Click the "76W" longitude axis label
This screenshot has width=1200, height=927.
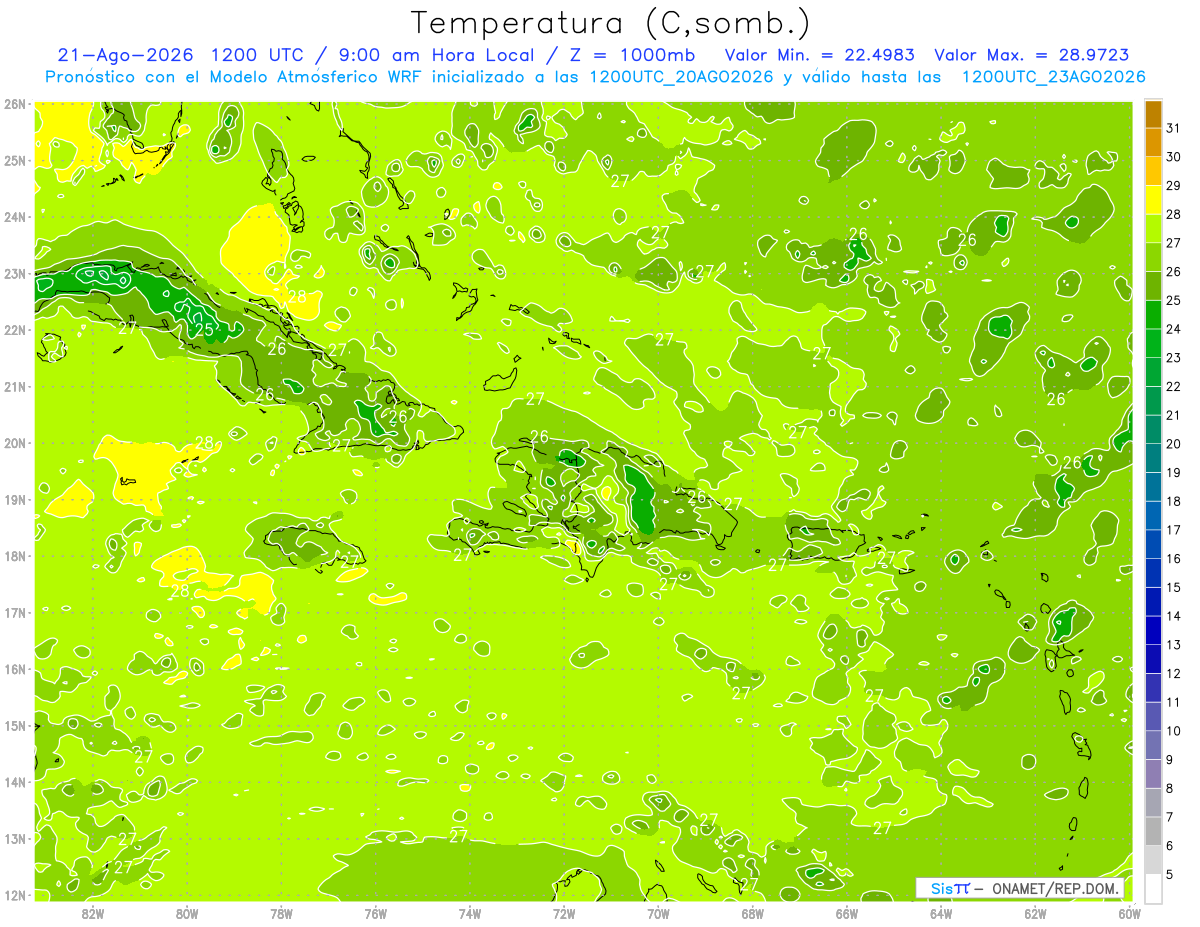376,913
